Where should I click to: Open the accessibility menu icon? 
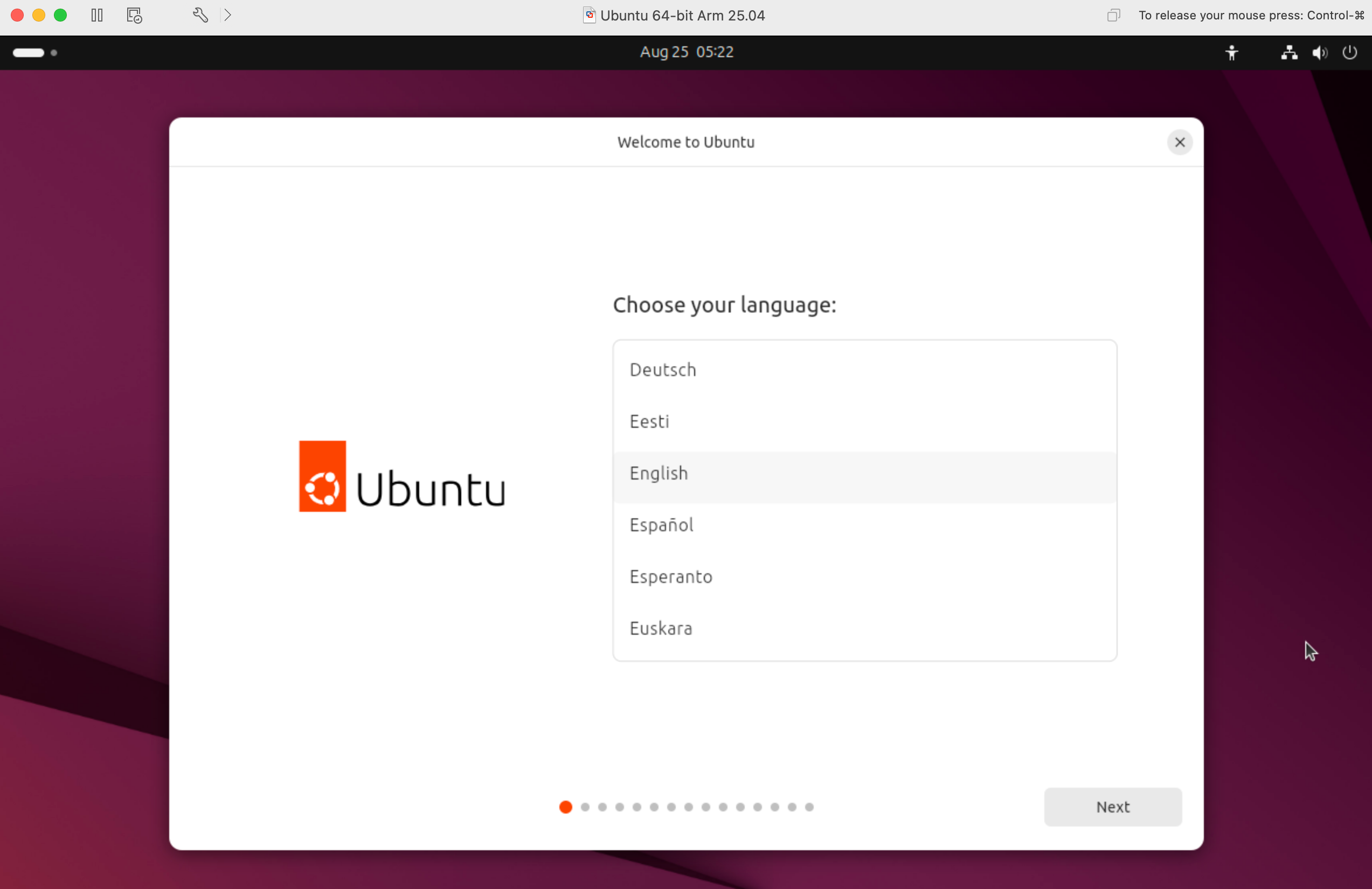pyautogui.click(x=1231, y=52)
